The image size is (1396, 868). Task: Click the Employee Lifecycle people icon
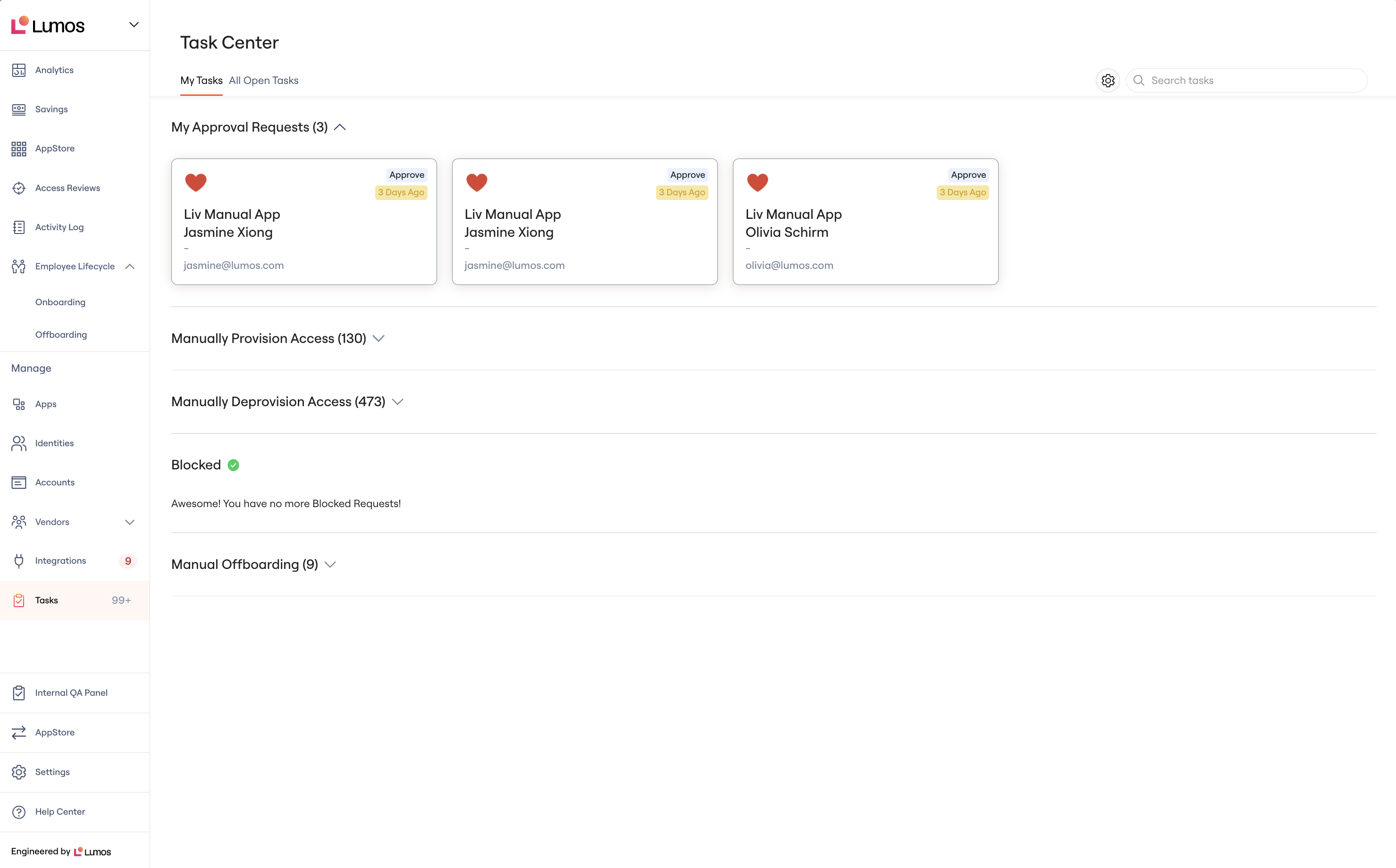pyautogui.click(x=19, y=267)
